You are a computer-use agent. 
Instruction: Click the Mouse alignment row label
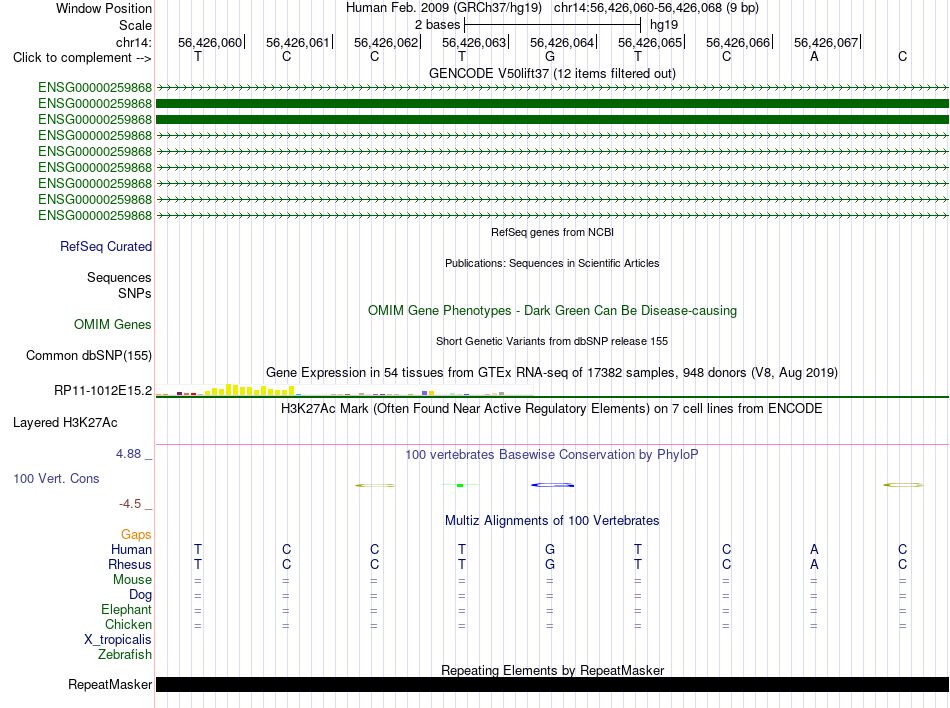pos(132,580)
